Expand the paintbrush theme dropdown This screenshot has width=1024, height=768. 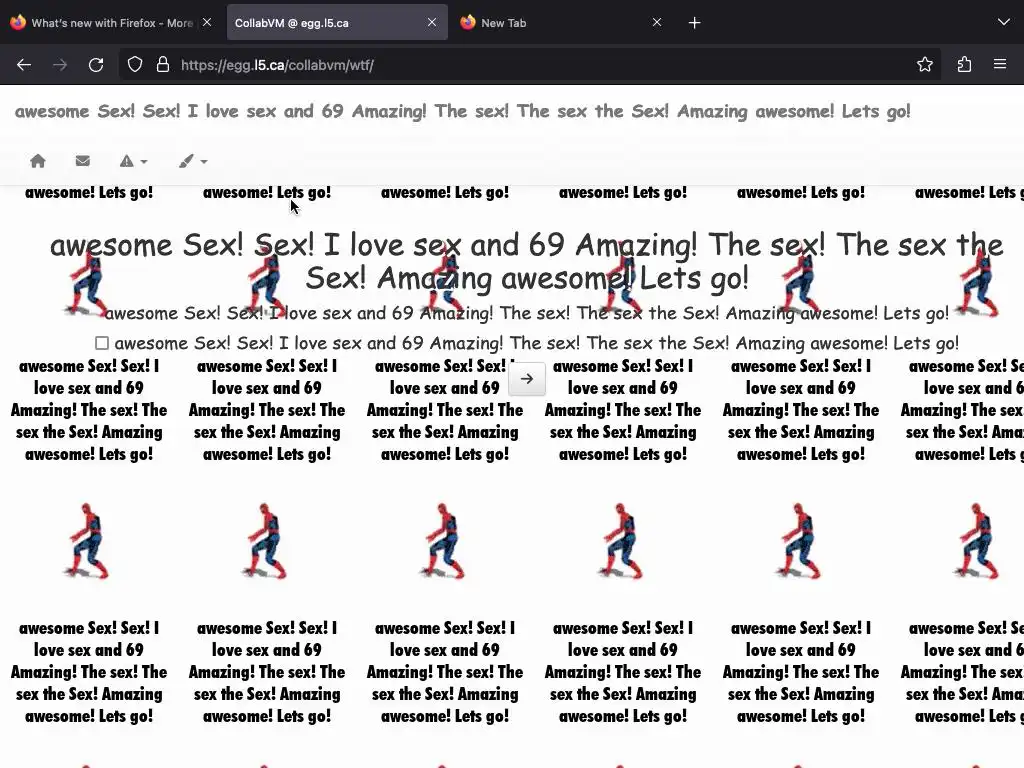click(x=193, y=161)
